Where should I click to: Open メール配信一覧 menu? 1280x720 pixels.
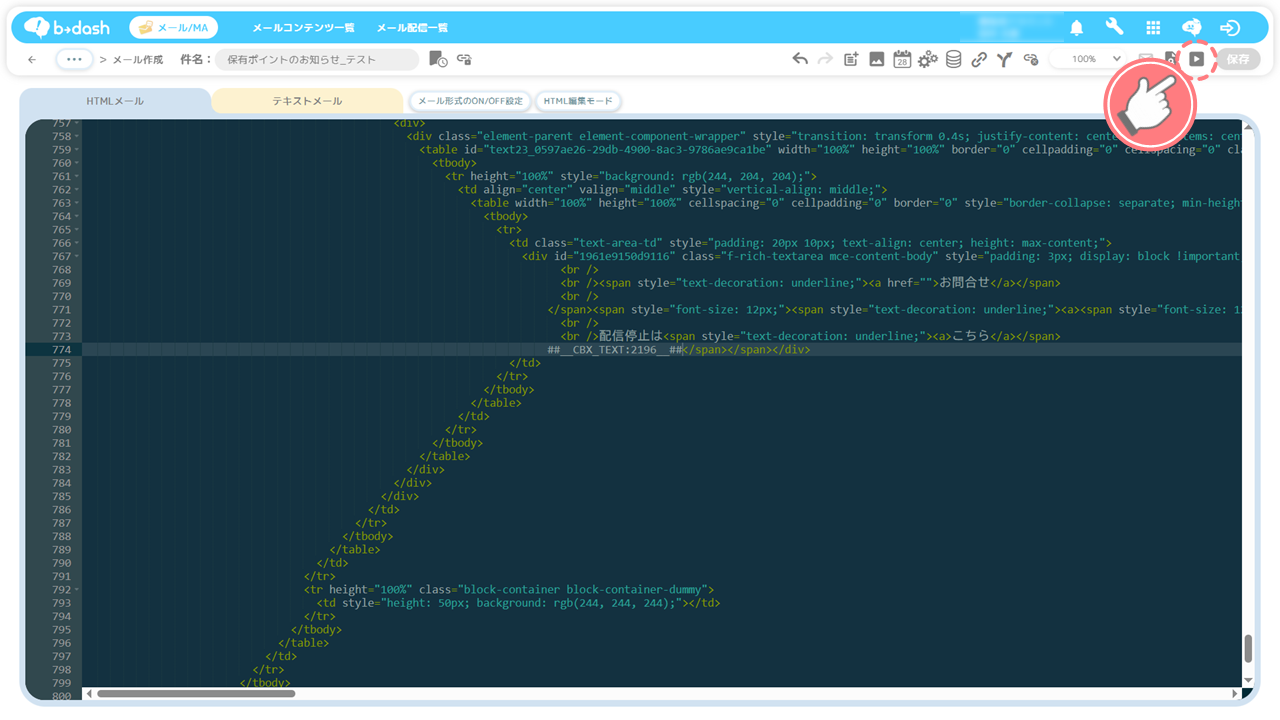pos(412,28)
